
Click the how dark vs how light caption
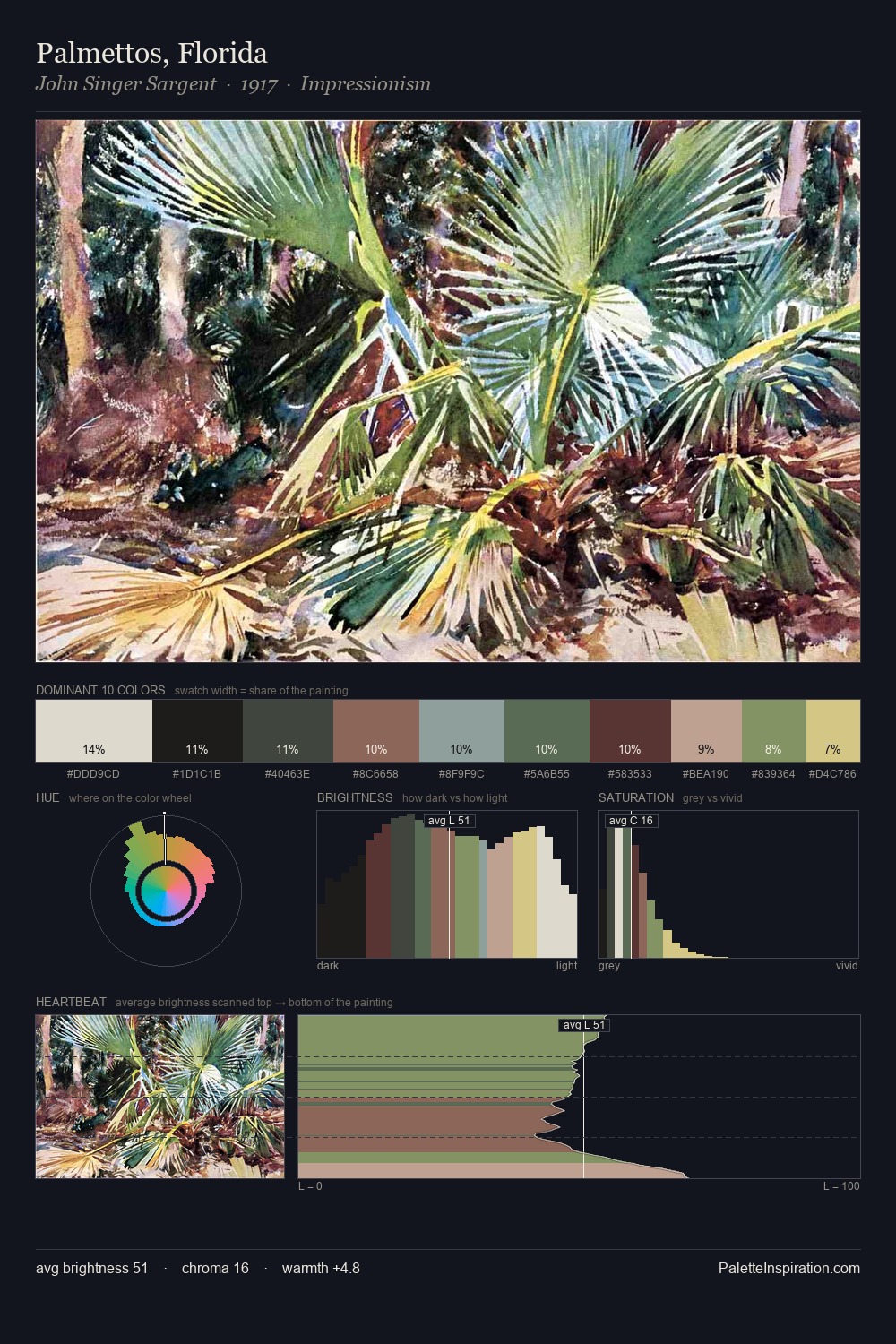click(x=455, y=798)
